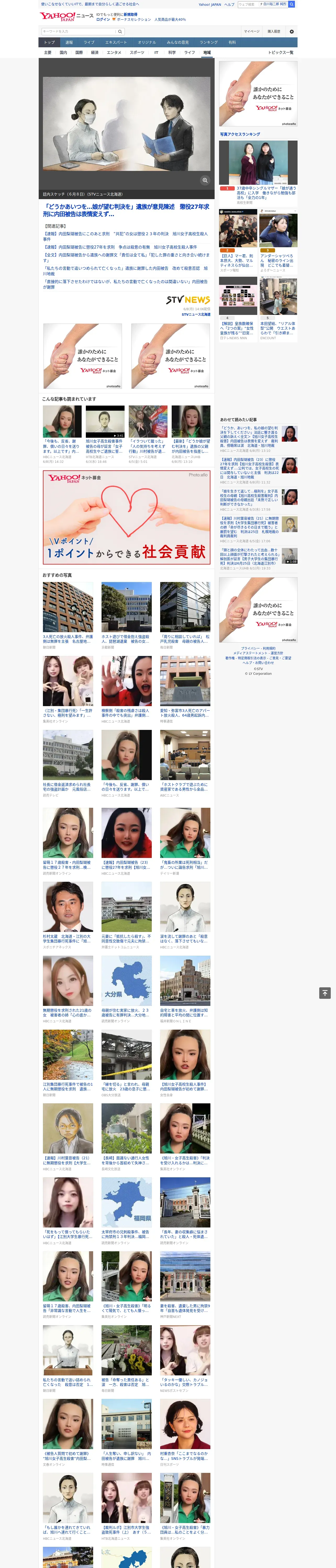Open the 福岡県 map thumbnail
The image size is (336, 1568).
point(126,1203)
